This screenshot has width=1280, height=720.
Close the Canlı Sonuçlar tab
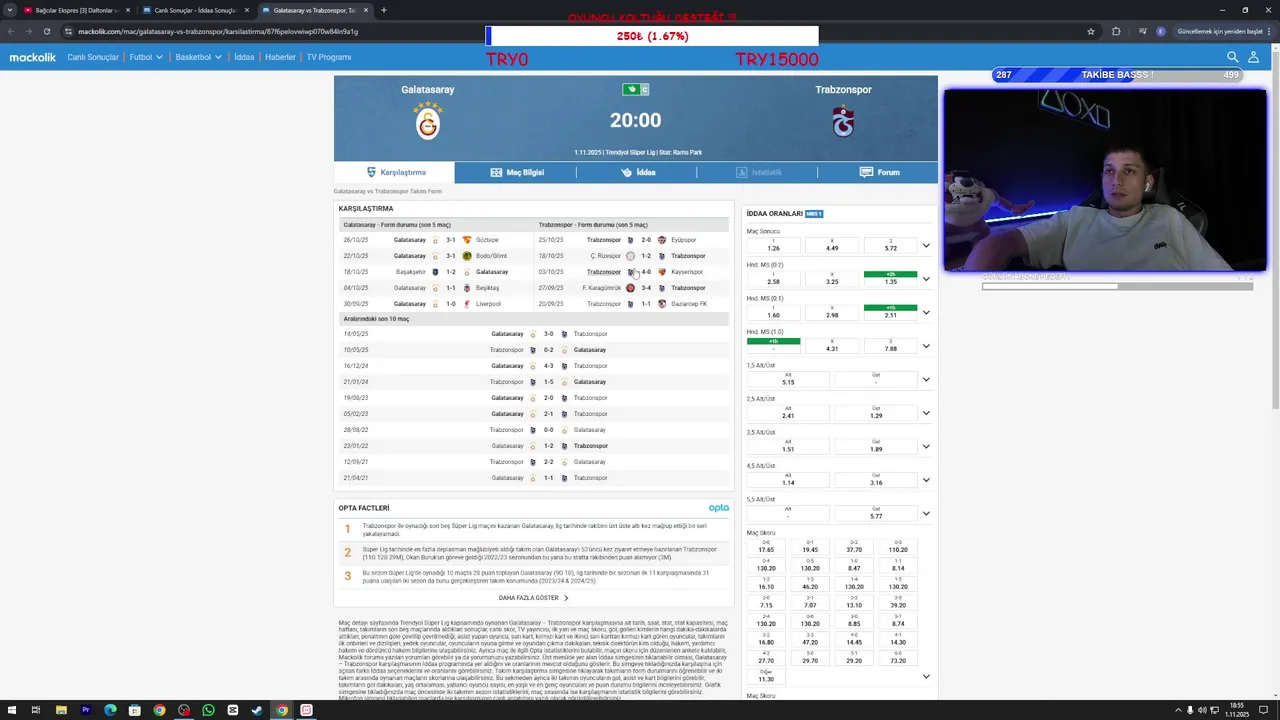click(x=246, y=10)
